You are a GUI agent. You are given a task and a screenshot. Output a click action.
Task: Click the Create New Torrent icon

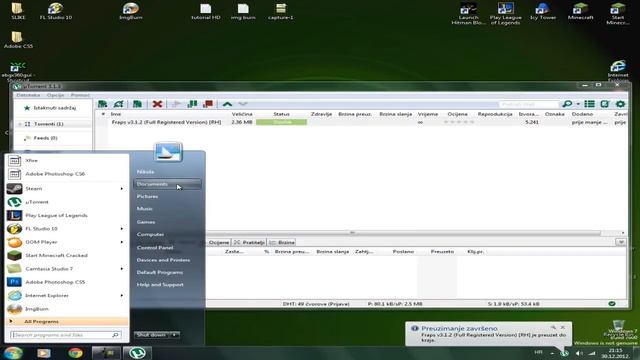(138, 104)
